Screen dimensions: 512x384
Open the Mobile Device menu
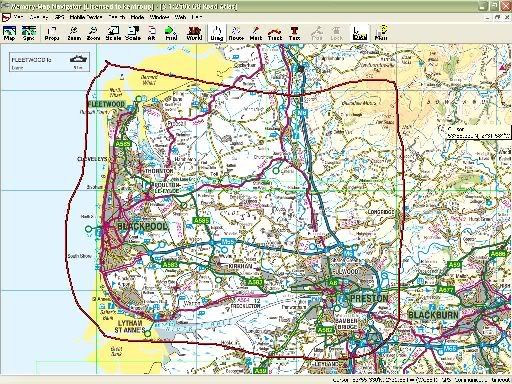(x=86, y=17)
